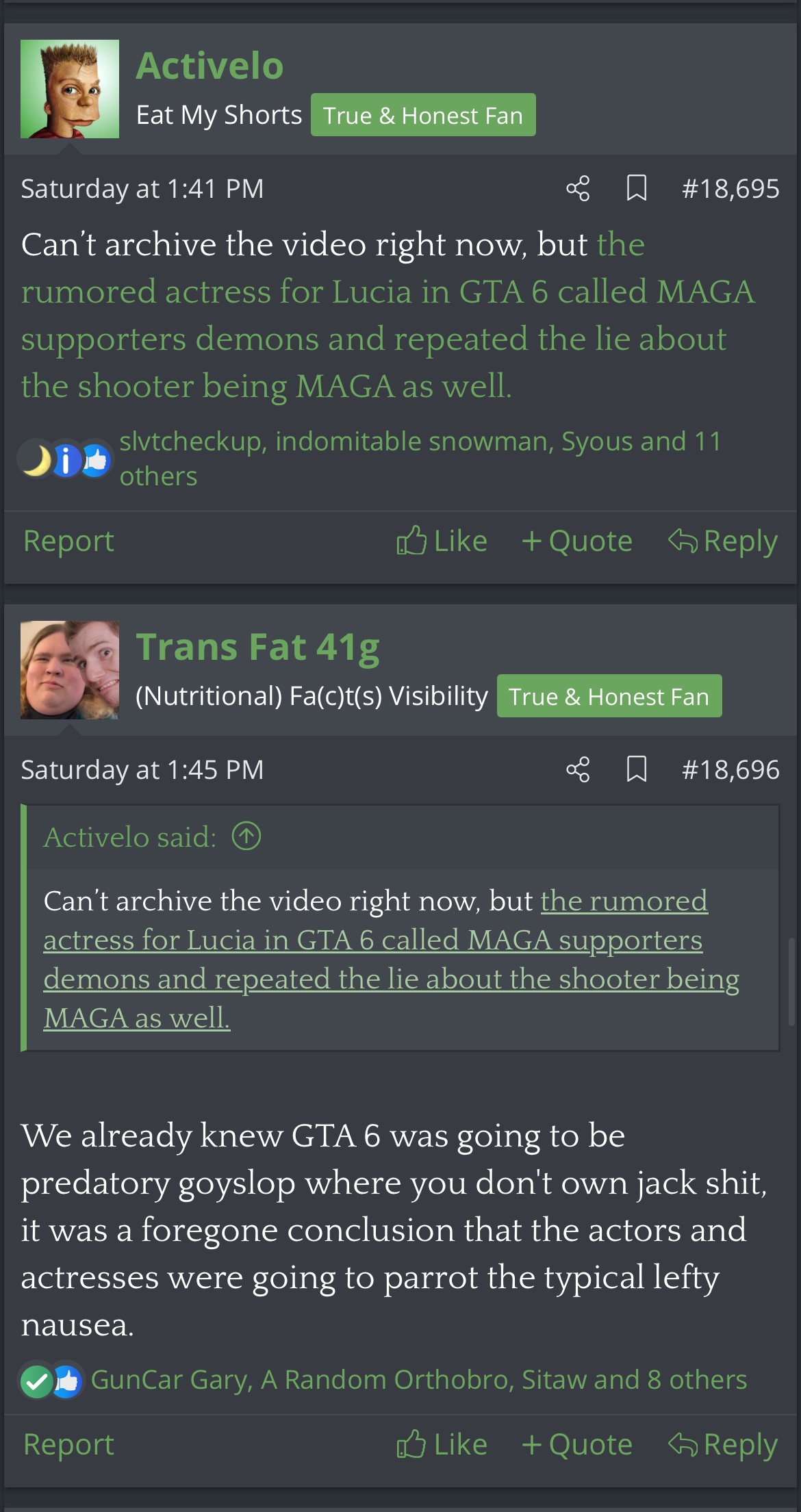
Task: Open the rumored actress GTA 6 link
Action: 387,315
